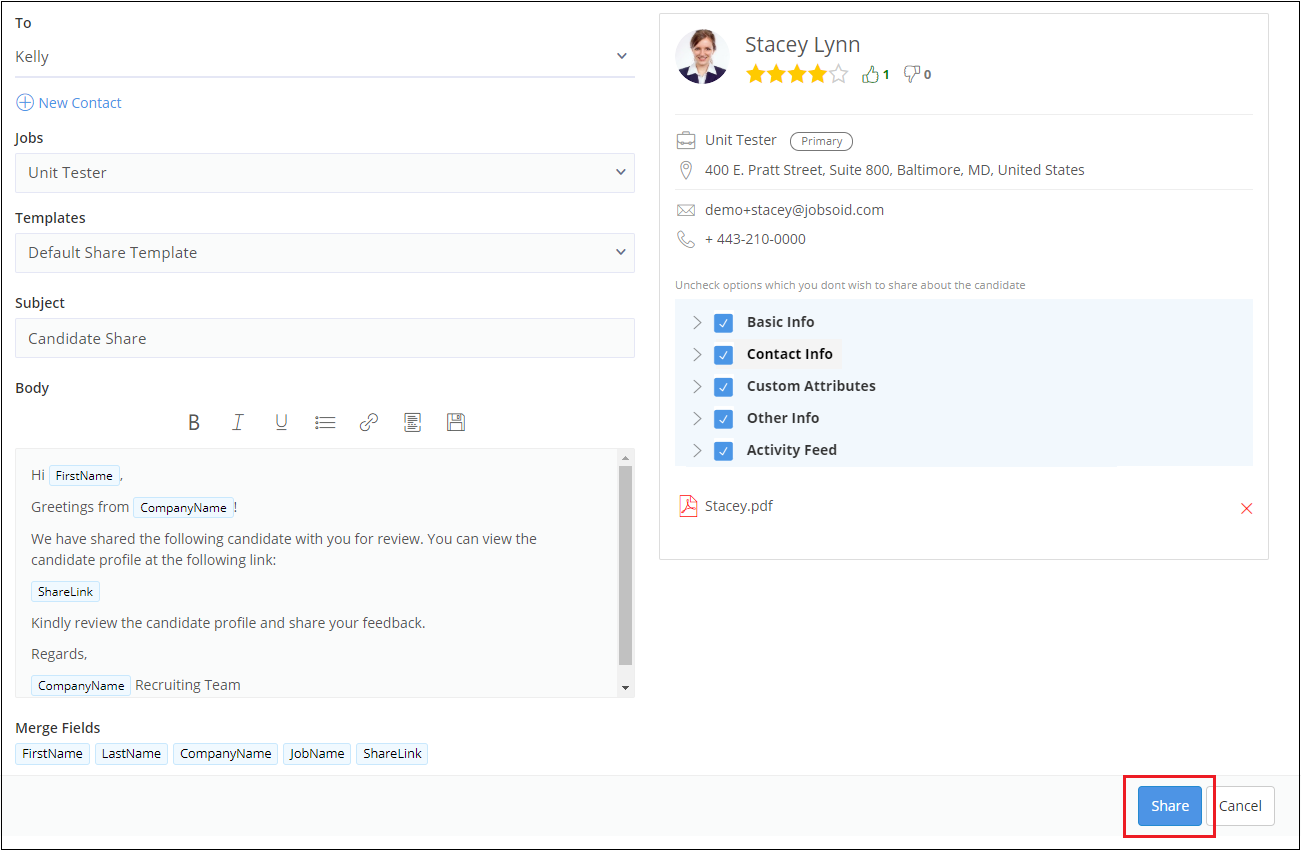Click the insert link icon

pos(369,423)
